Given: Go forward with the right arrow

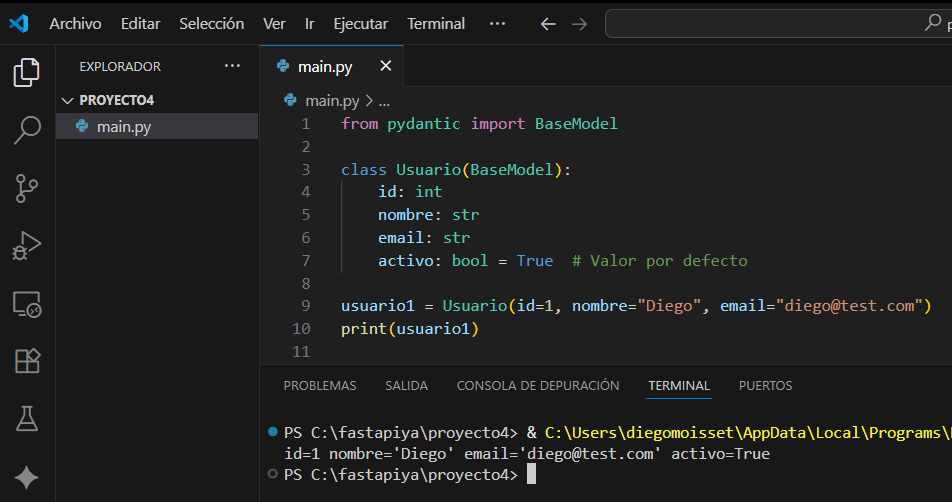Looking at the screenshot, I should point(580,24).
